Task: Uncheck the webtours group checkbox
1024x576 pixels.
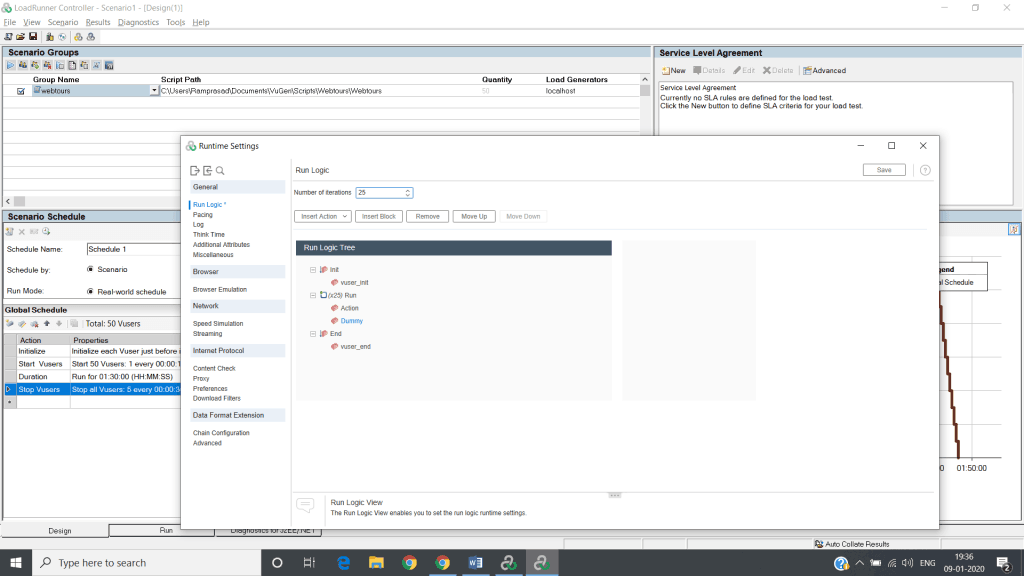Action: (21, 91)
